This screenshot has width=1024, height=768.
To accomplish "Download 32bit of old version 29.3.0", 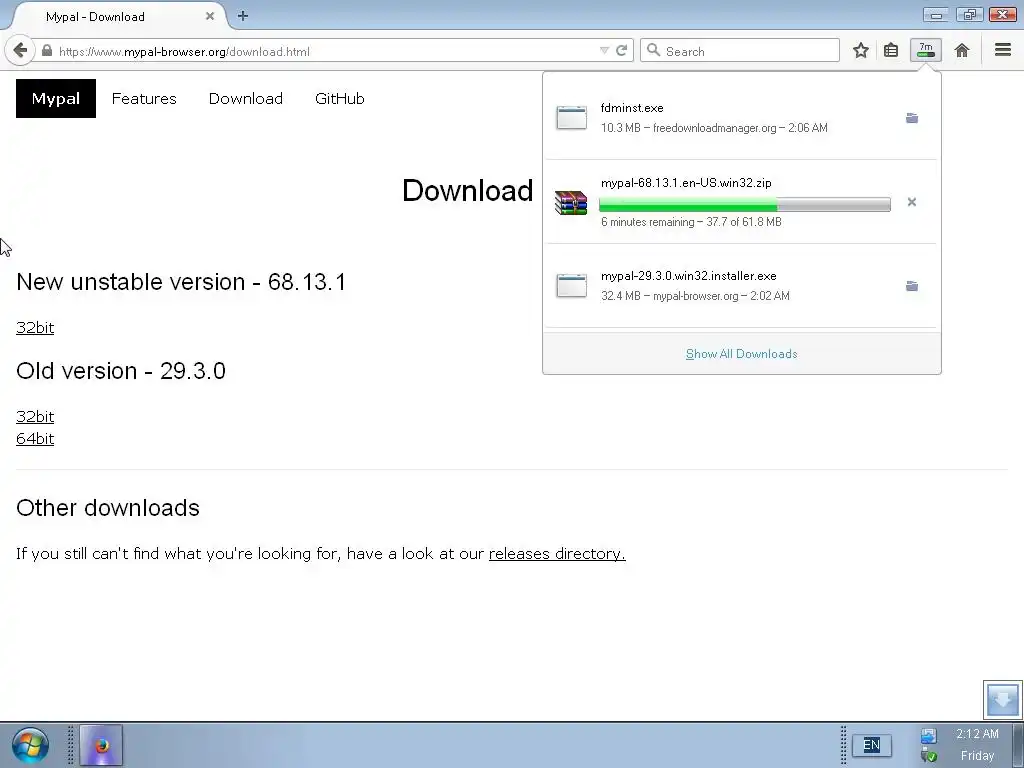I will click(35, 417).
